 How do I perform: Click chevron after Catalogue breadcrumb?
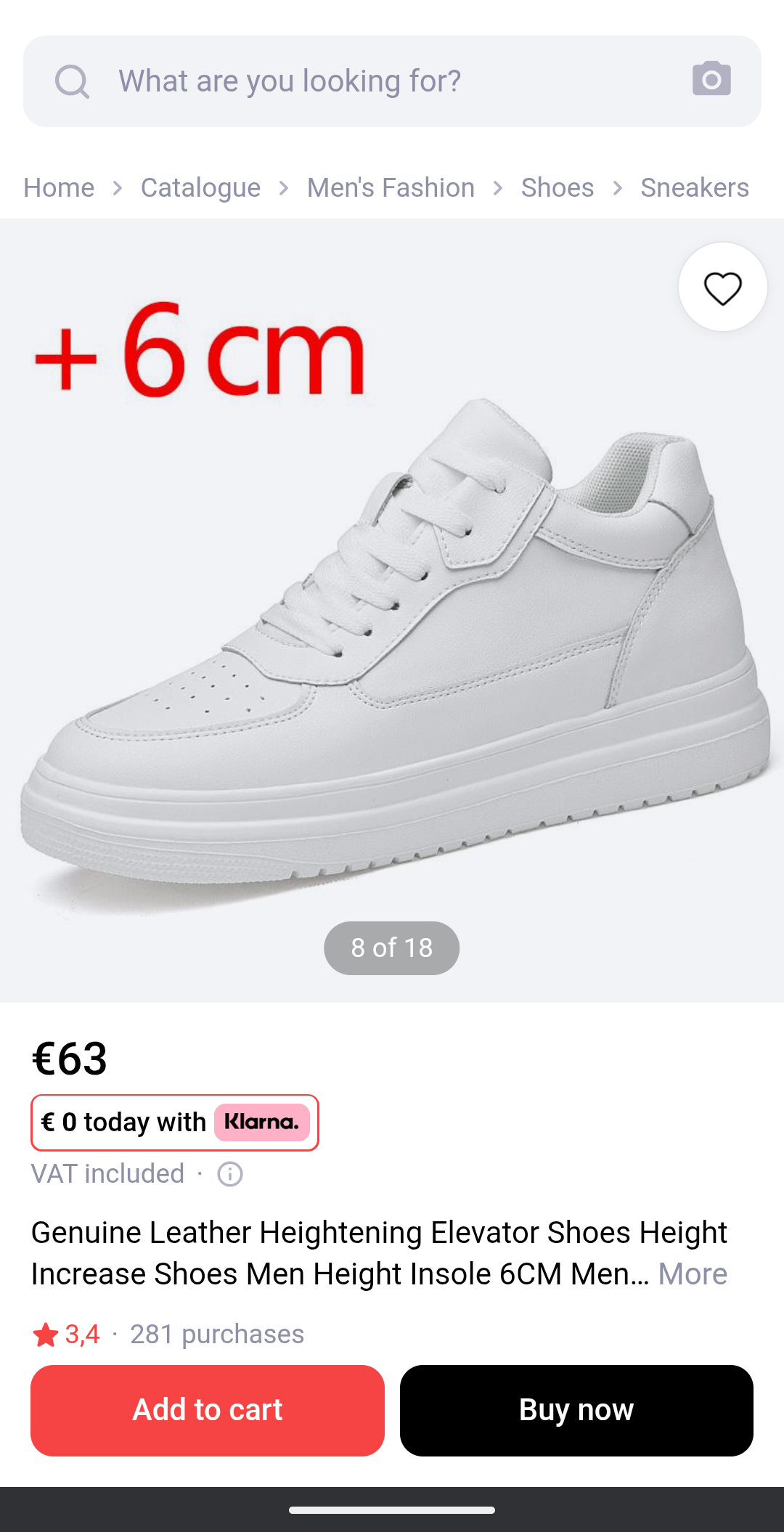coord(284,188)
